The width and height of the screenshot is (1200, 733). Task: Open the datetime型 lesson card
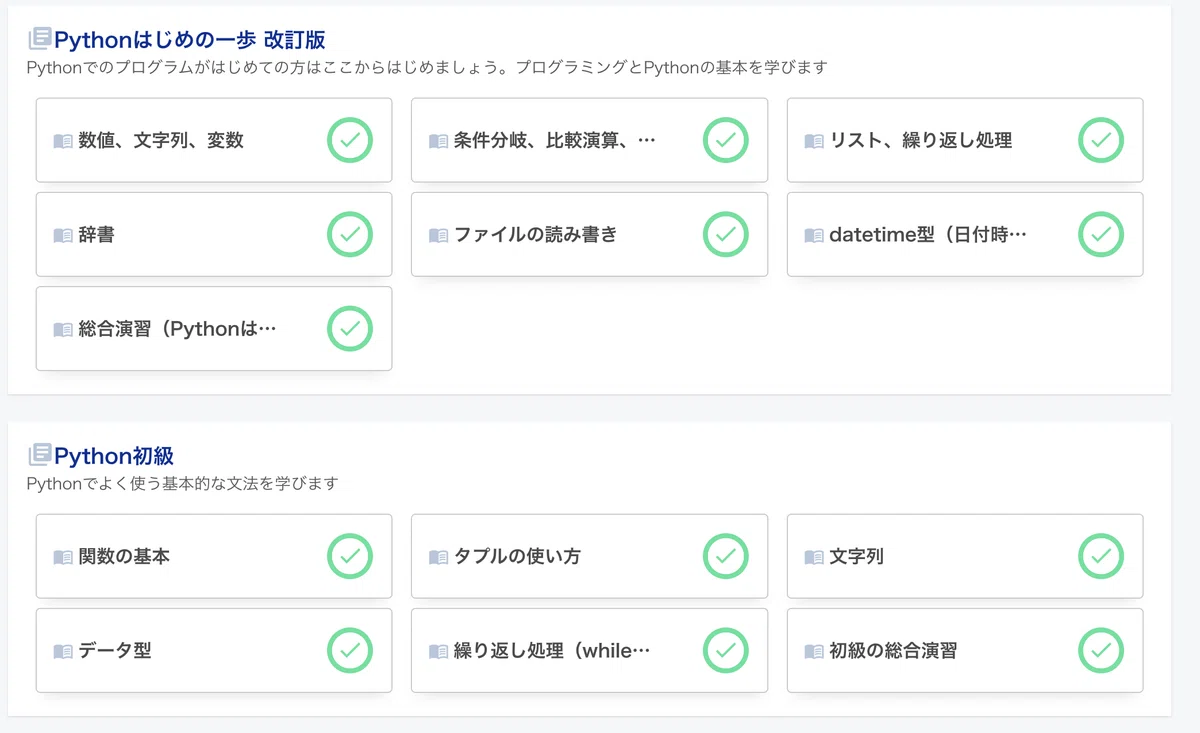(965, 234)
